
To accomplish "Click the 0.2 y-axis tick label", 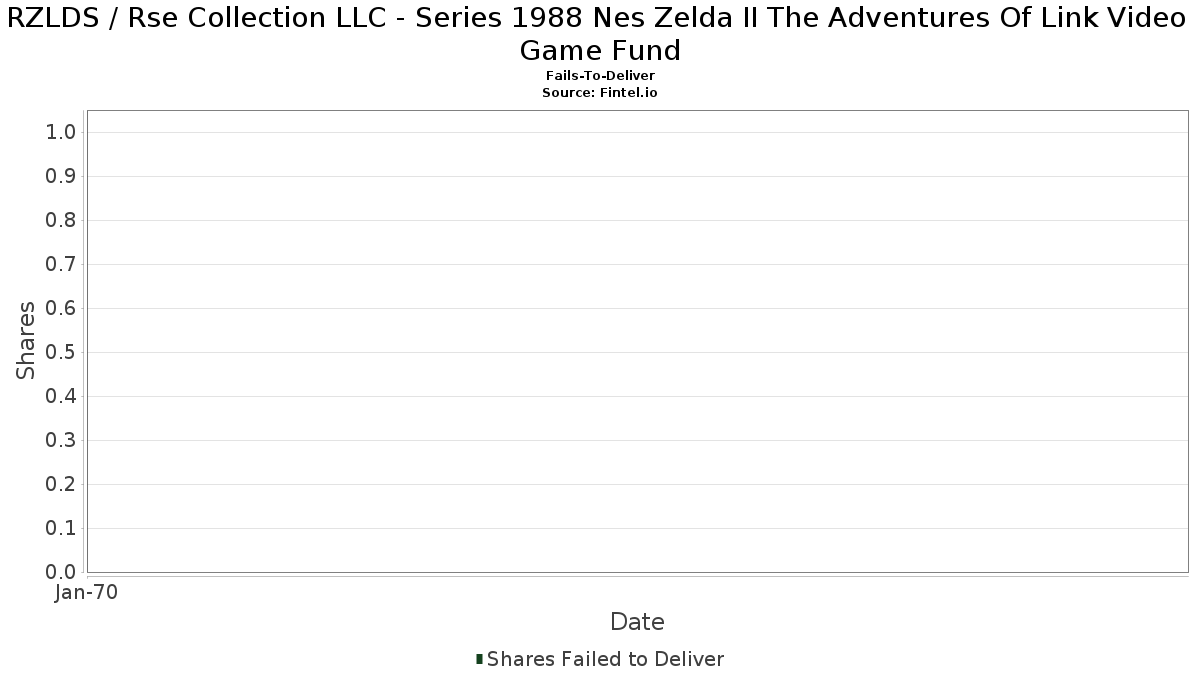I will pos(62,485).
